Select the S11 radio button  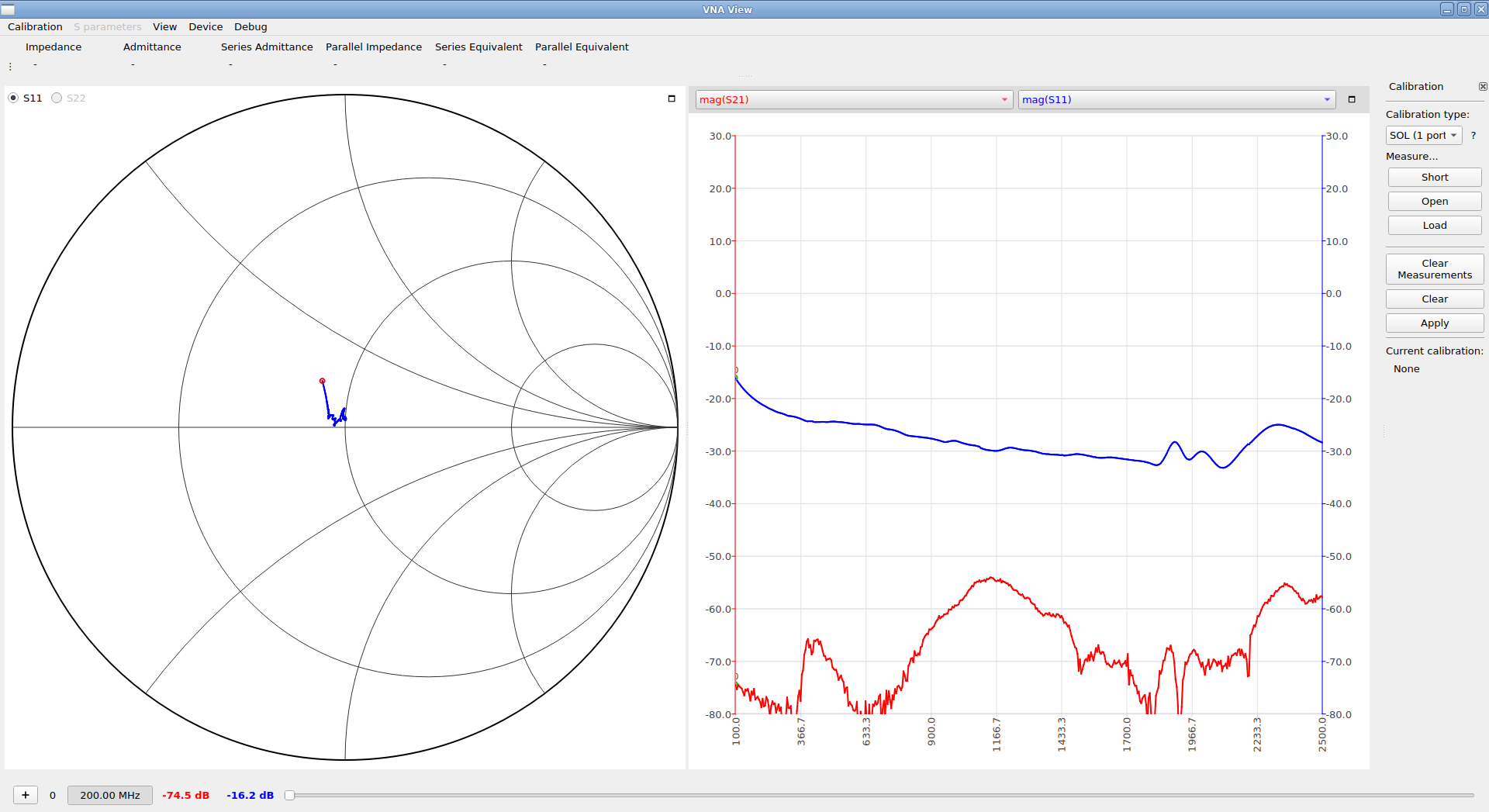(13, 98)
